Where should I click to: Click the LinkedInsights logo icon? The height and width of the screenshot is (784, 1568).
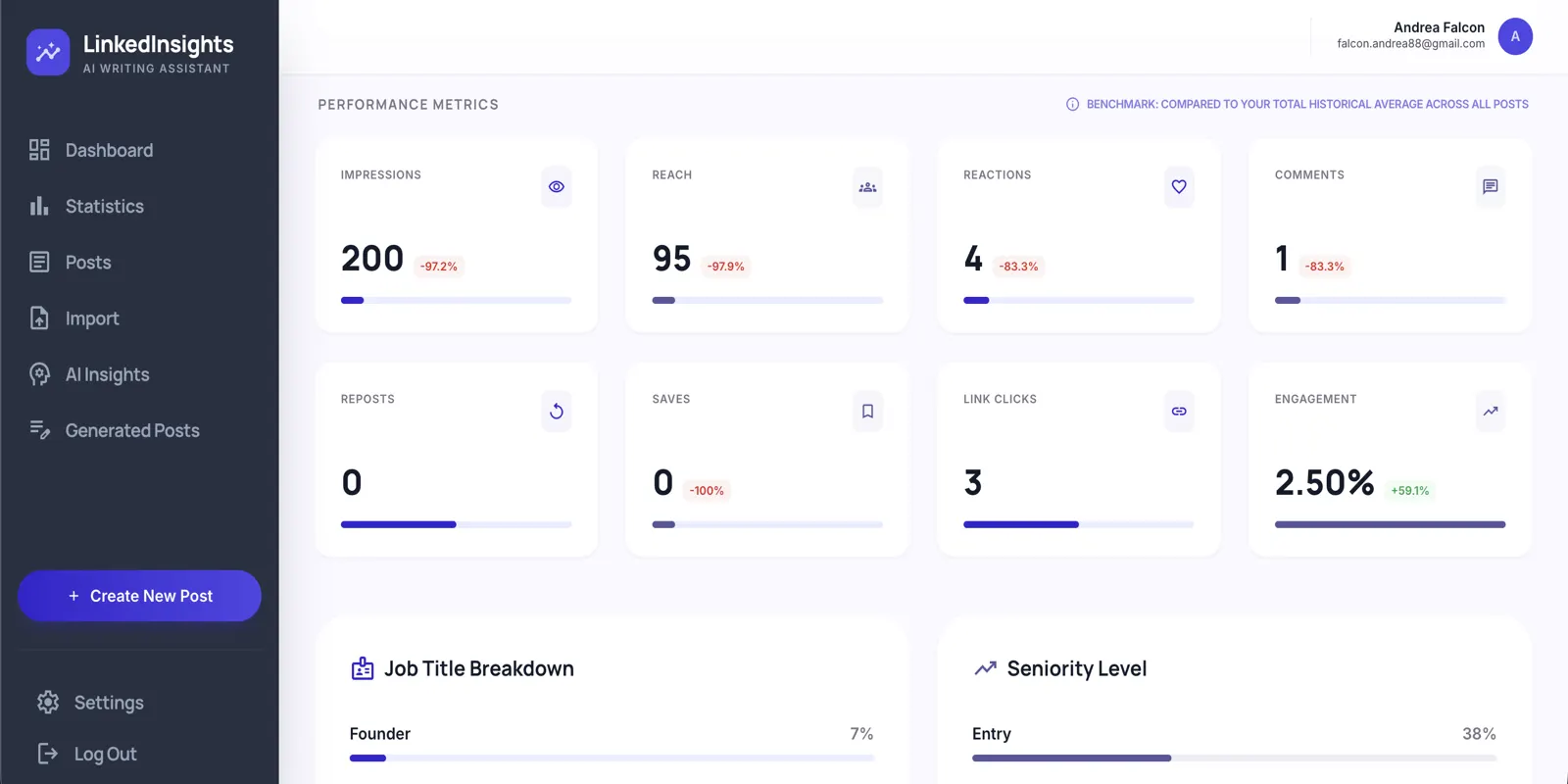click(x=48, y=53)
